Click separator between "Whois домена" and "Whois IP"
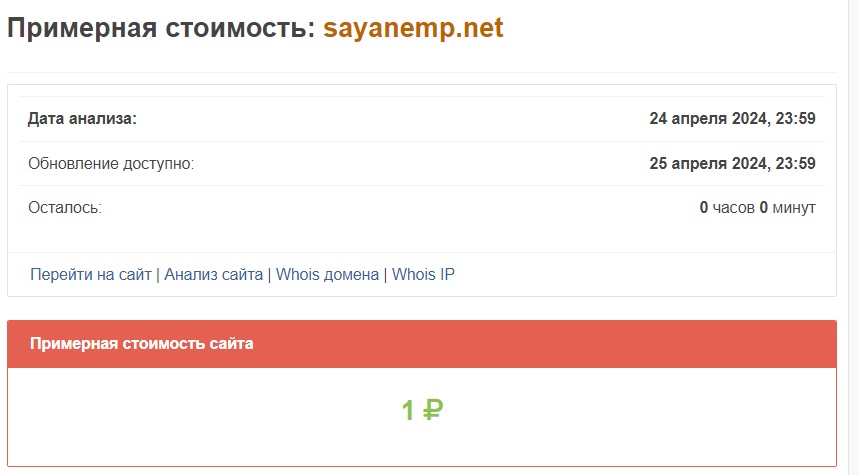Image resolution: width=858 pixels, height=475 pixels. 386,274
